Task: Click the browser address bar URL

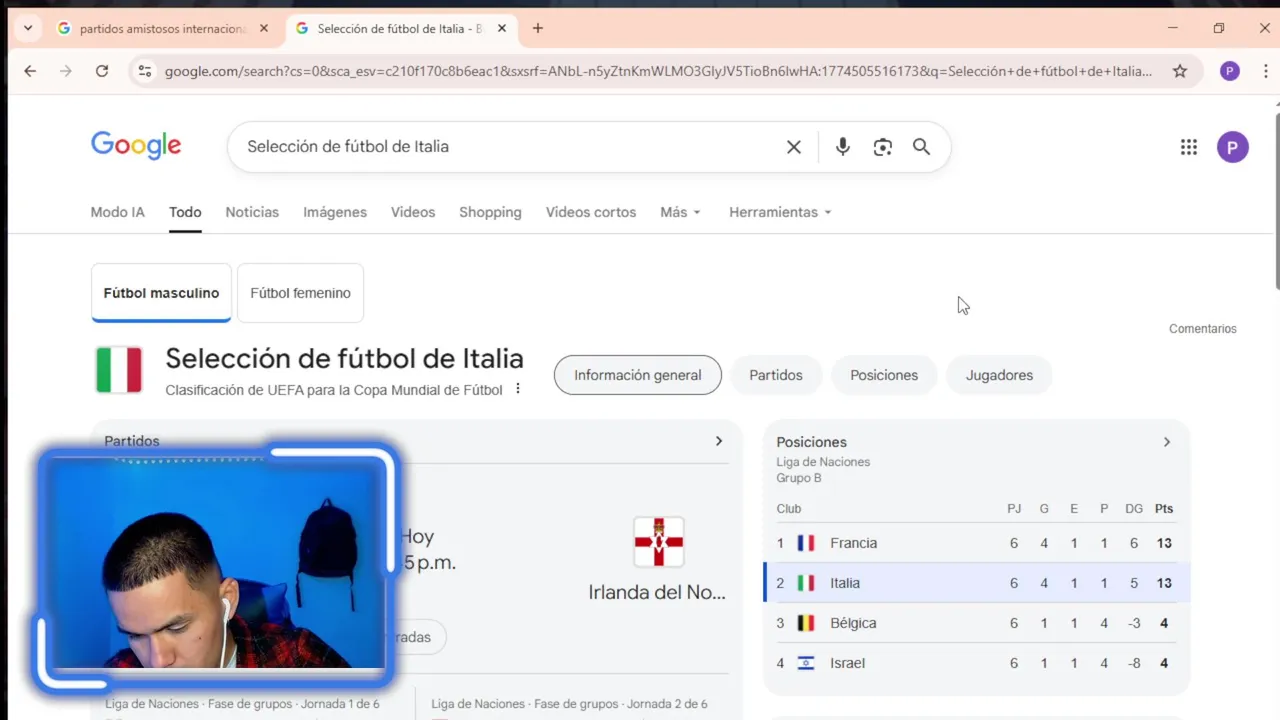Action: click(x=658, y=71)
